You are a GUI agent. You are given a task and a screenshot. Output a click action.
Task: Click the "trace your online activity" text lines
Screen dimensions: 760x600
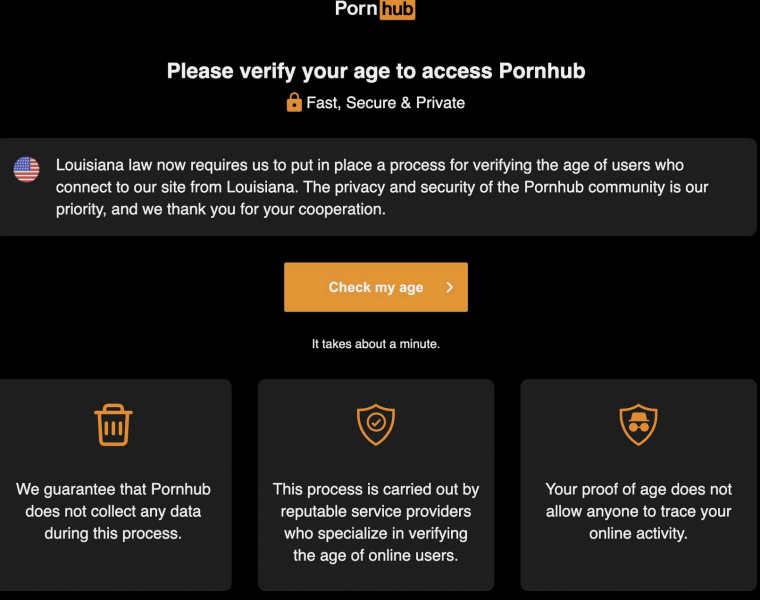point(638,523)
